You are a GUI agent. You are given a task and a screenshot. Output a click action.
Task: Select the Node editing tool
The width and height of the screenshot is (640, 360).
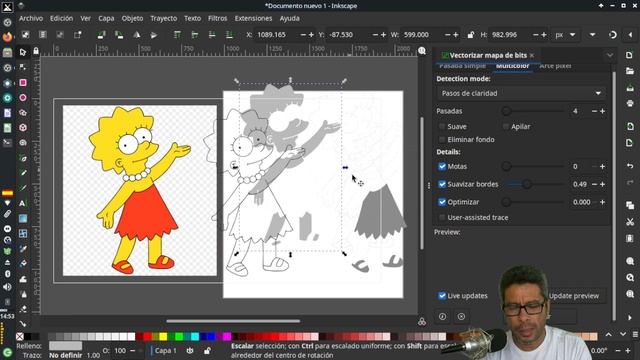(x=23, y=67)
